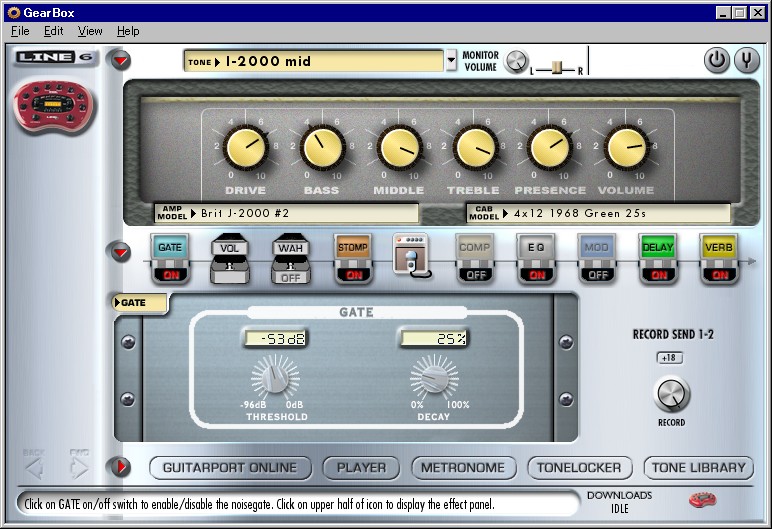Open the WAH pedal effect icon
This screenshot has height=529, width=772.
pyautogui.click(x=290, y=247)
